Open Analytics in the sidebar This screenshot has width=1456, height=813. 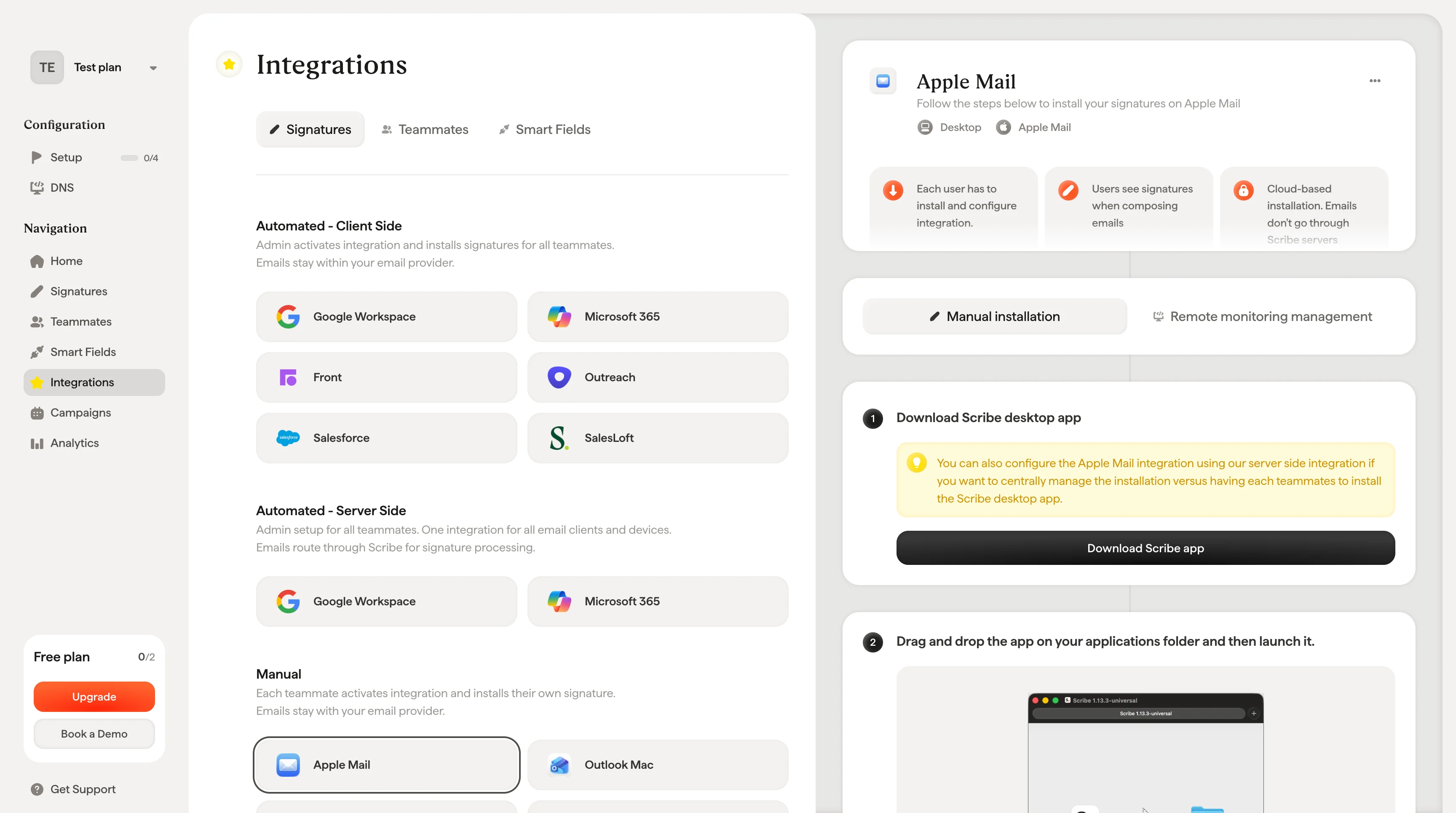point(94,443)
